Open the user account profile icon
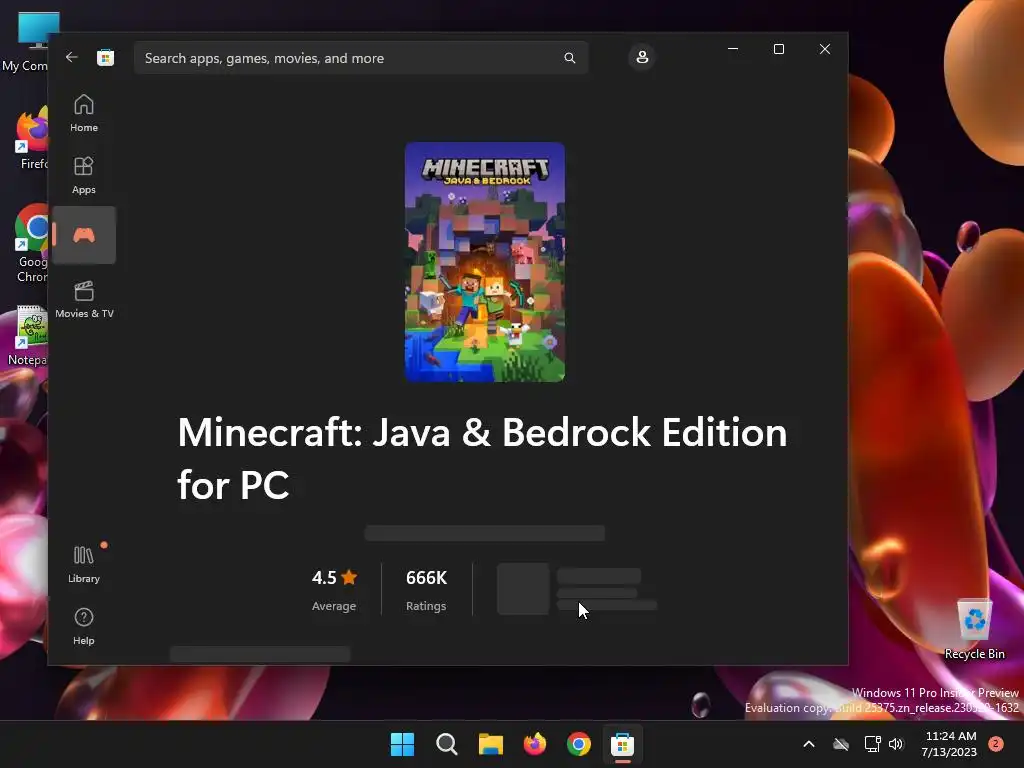 point(642,57)
